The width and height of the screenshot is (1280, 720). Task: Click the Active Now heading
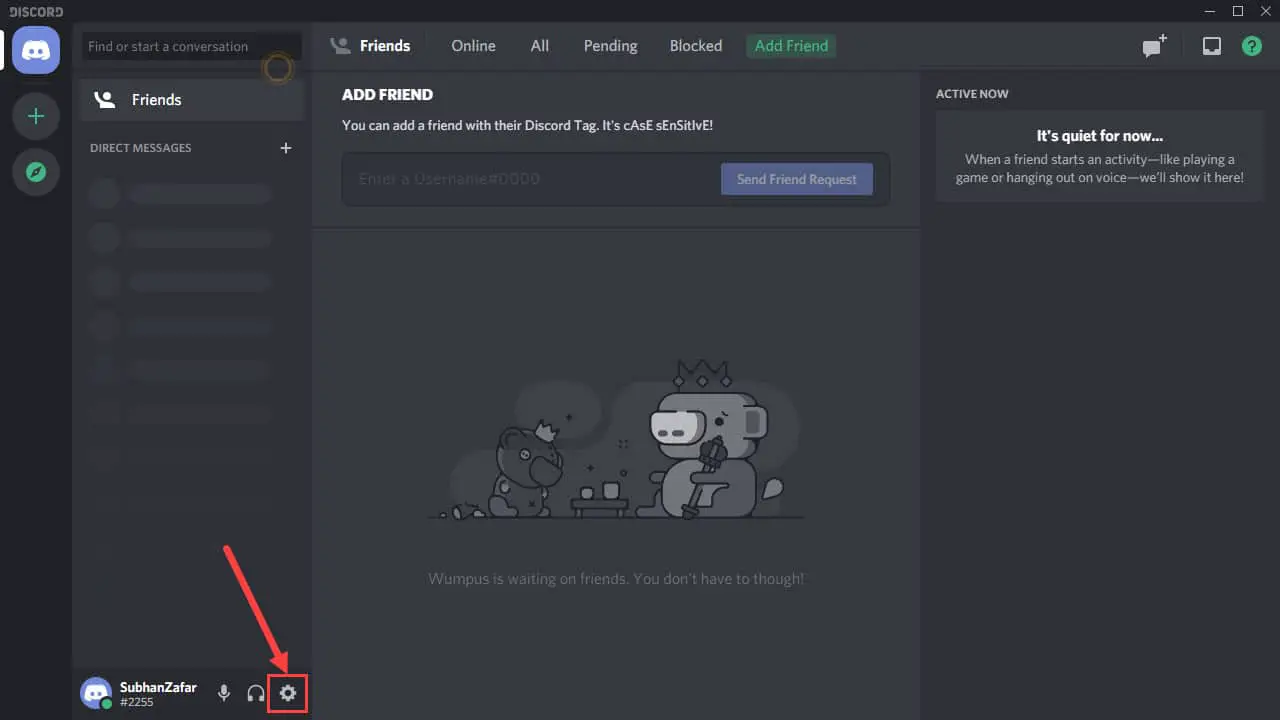pyautogui.click(x=972, y=94)
